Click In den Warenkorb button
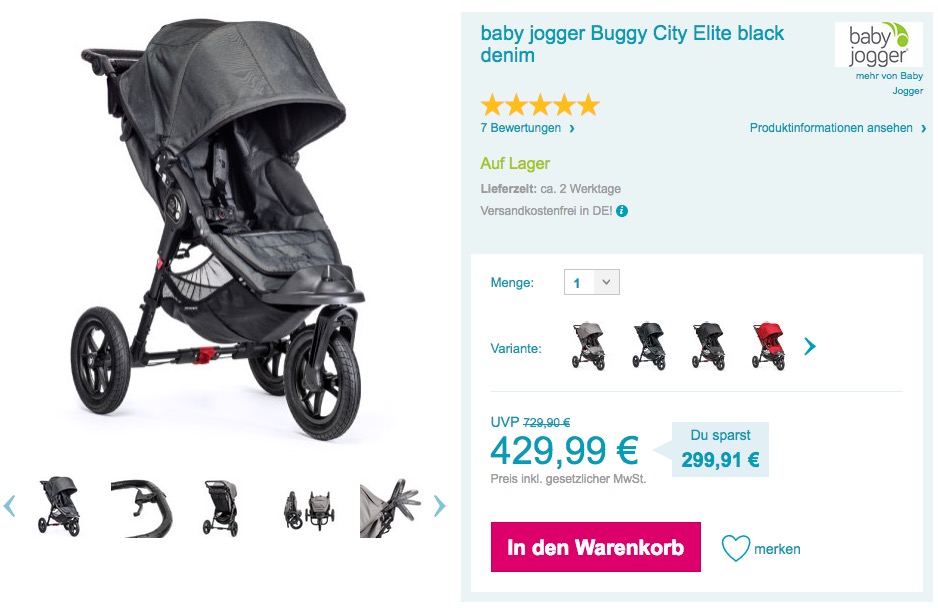 [x=595, y=547]
